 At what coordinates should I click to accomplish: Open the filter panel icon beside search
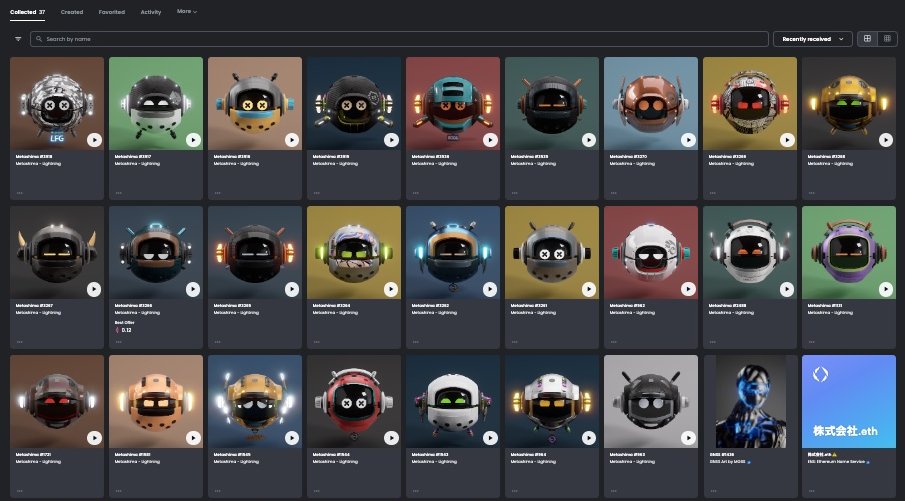point(18,39)
